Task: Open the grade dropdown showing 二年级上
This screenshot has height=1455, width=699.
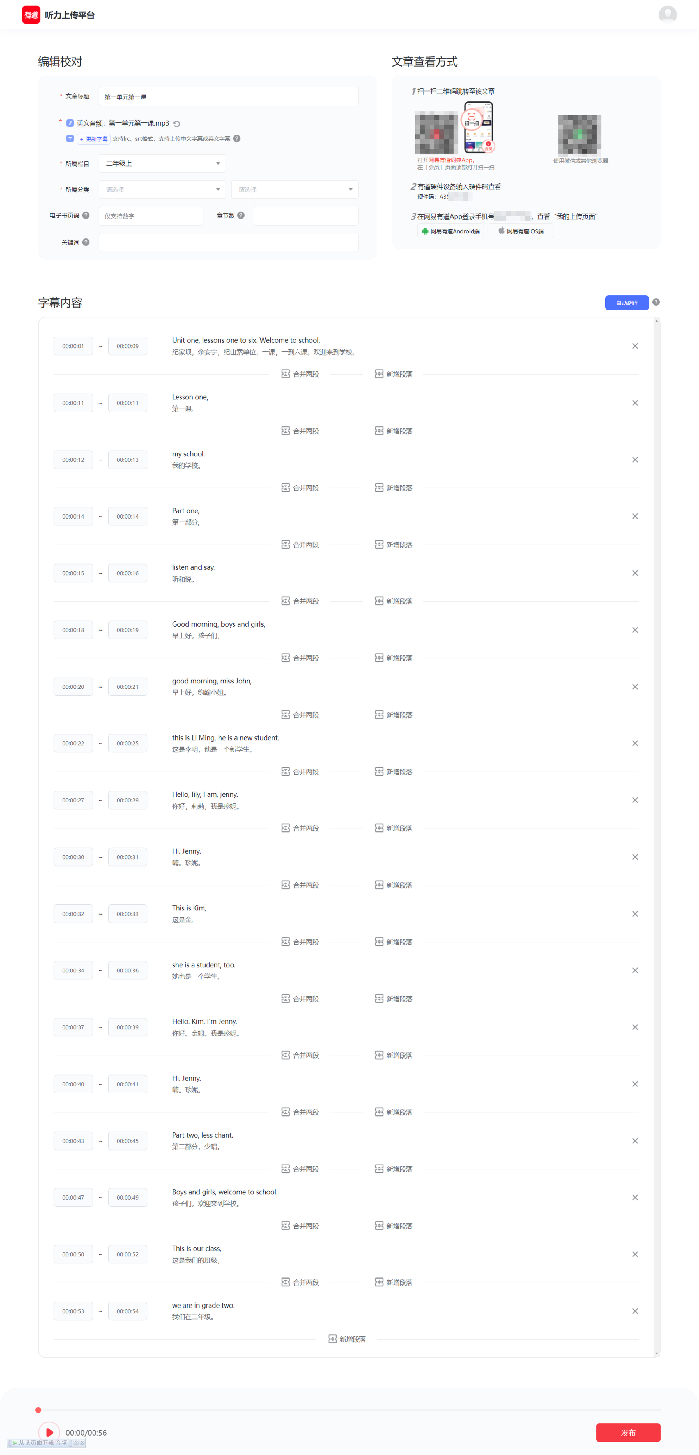Action: point(162,163)
